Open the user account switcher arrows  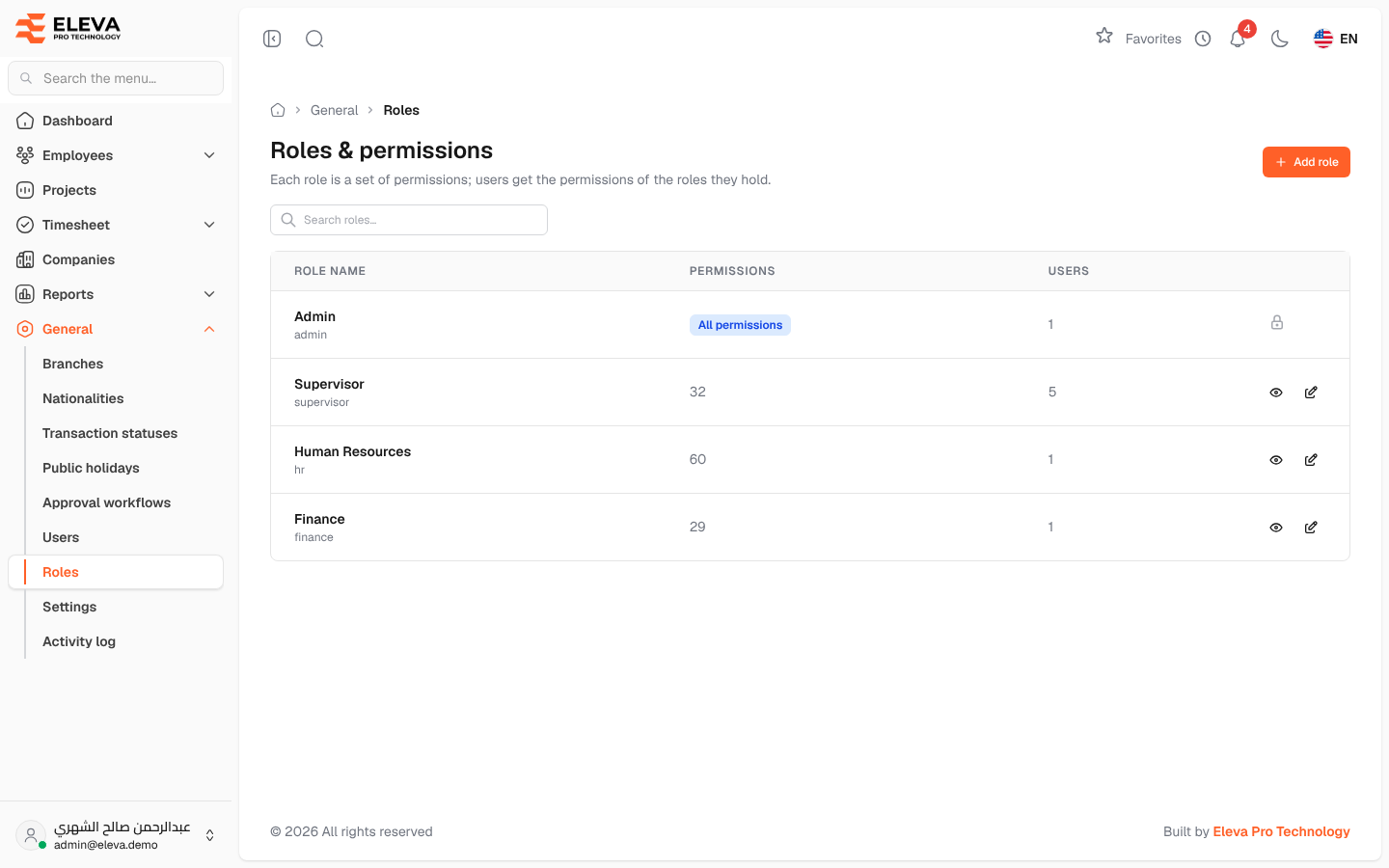(x=209, y=835)
